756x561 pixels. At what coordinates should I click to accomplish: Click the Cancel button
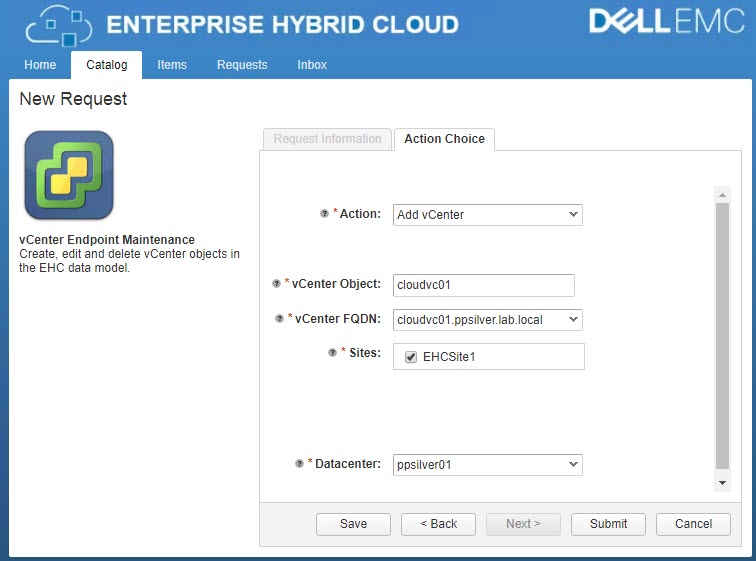(693, 524)
